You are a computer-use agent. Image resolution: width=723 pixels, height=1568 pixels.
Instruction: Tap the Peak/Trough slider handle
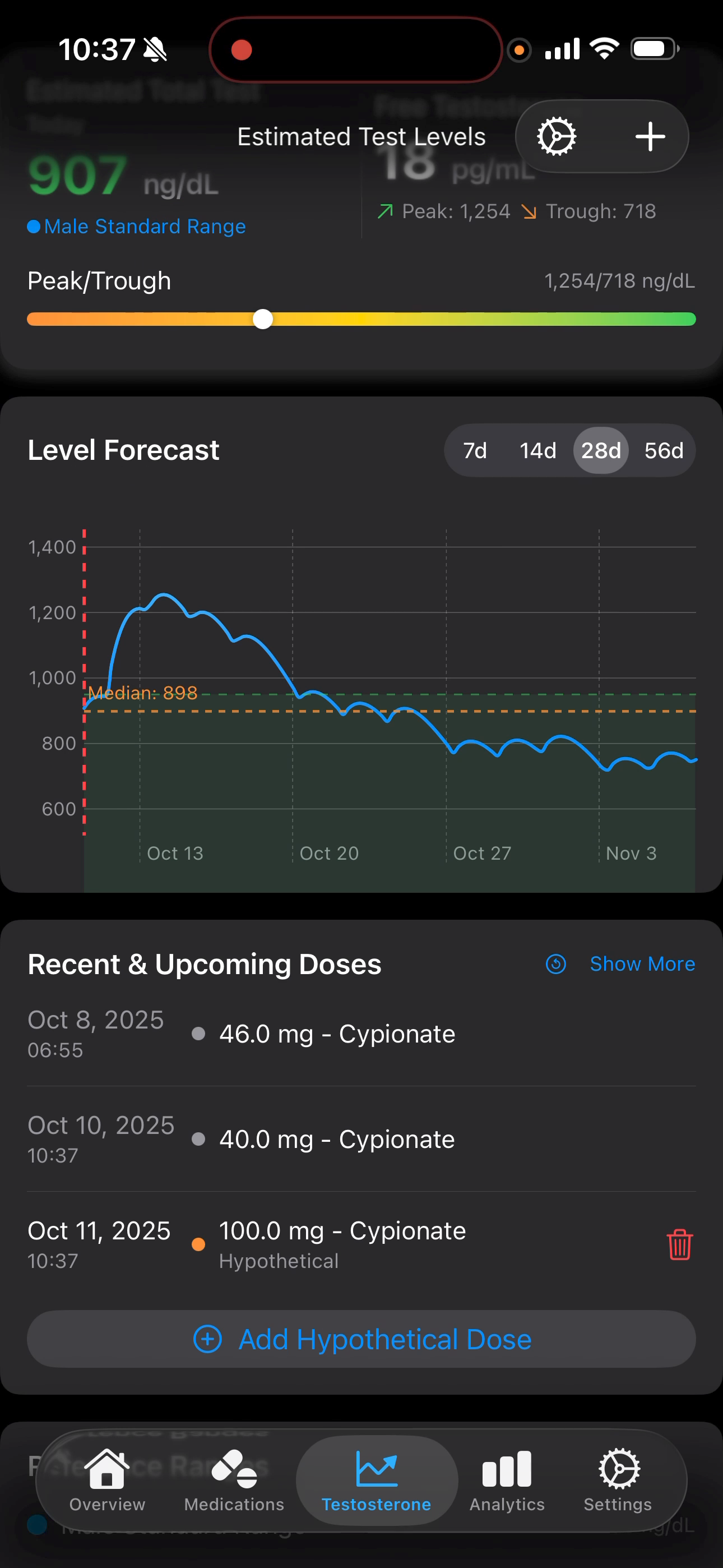tap(263, 319)
